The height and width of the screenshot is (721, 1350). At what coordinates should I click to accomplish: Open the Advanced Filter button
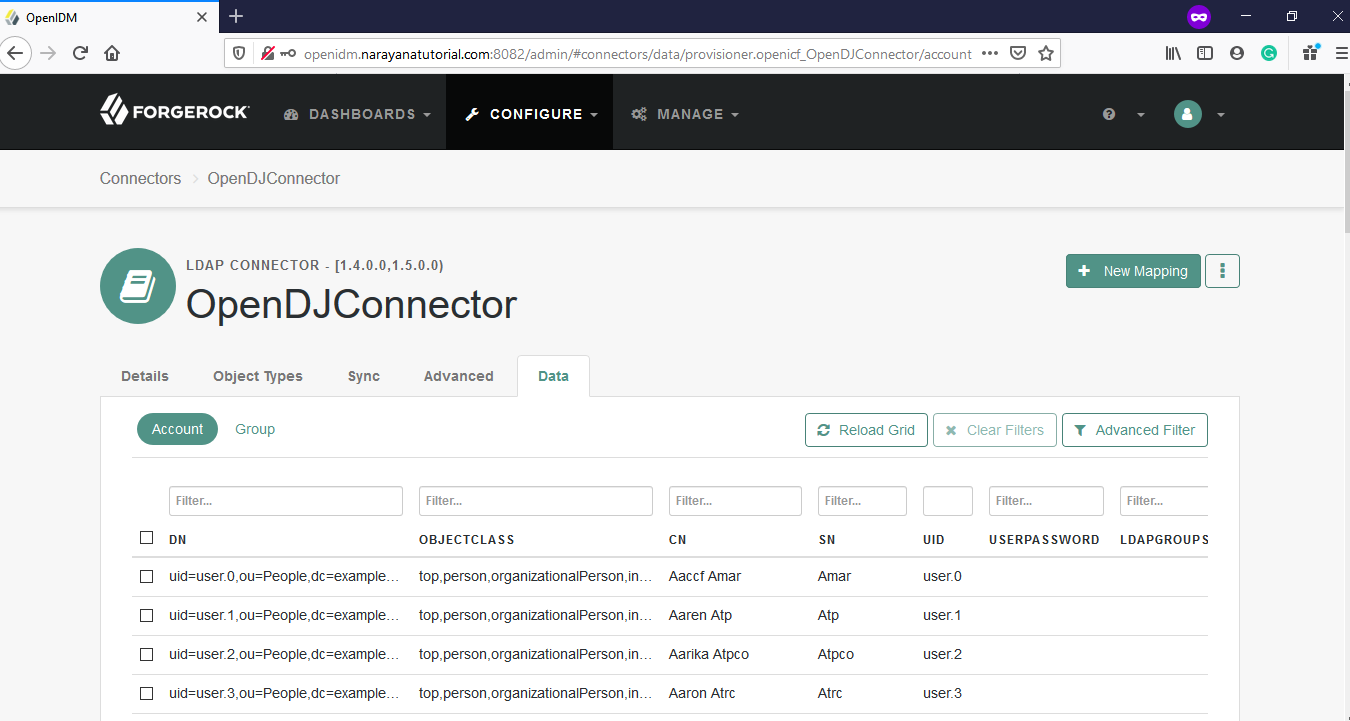1135,430
